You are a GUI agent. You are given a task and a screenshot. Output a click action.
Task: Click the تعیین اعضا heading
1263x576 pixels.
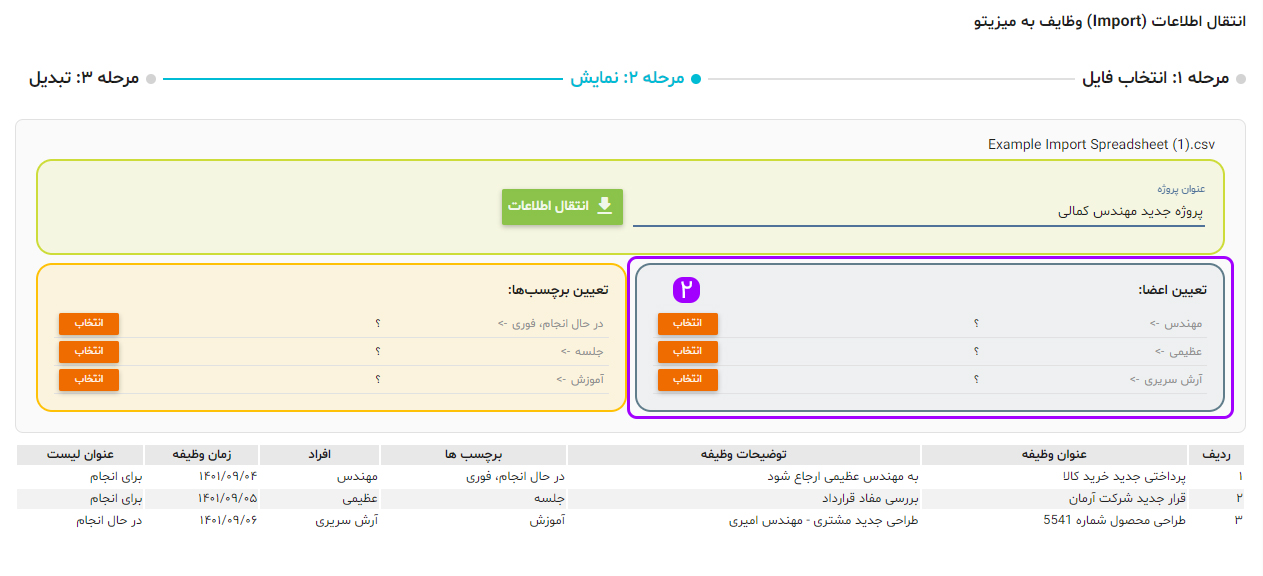(x=1172, y=290)
